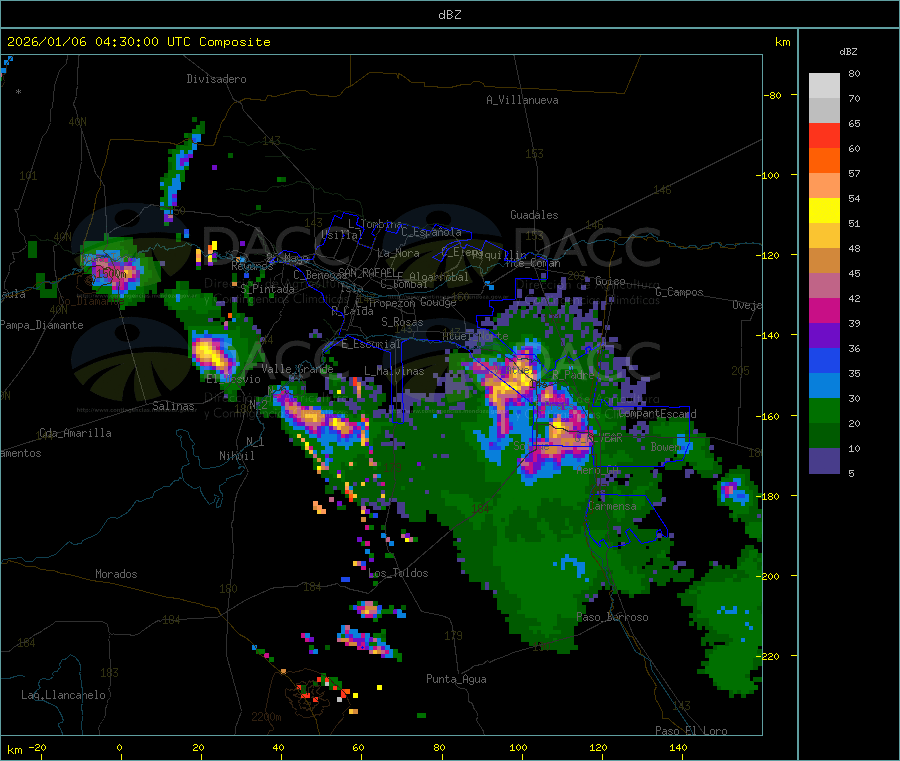Select the Paso_Barroso label

[612, 617]
